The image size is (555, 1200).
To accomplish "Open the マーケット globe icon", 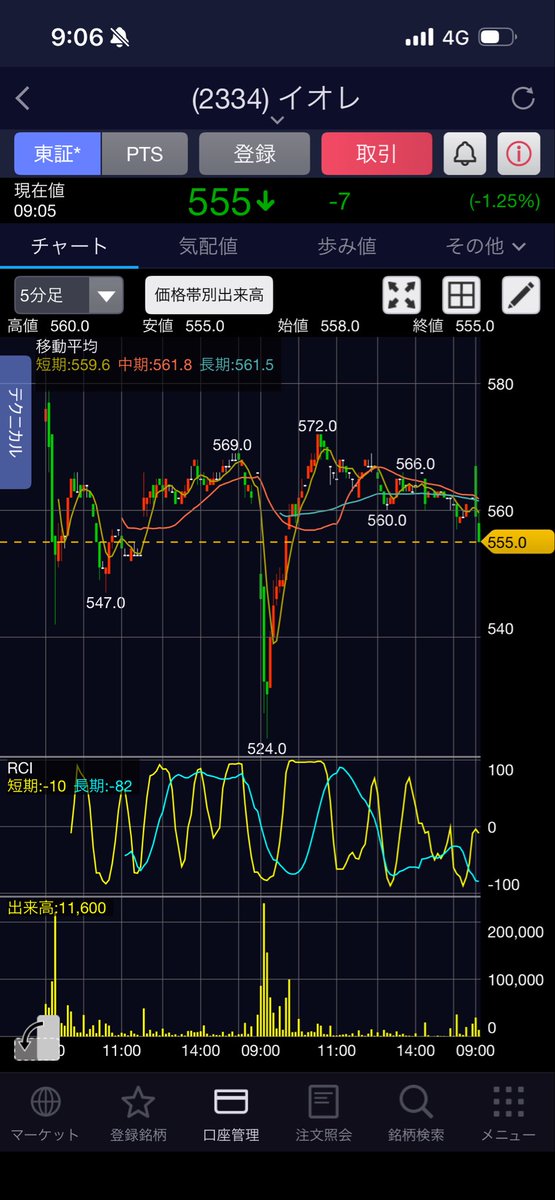I will tap(45, 1102).
